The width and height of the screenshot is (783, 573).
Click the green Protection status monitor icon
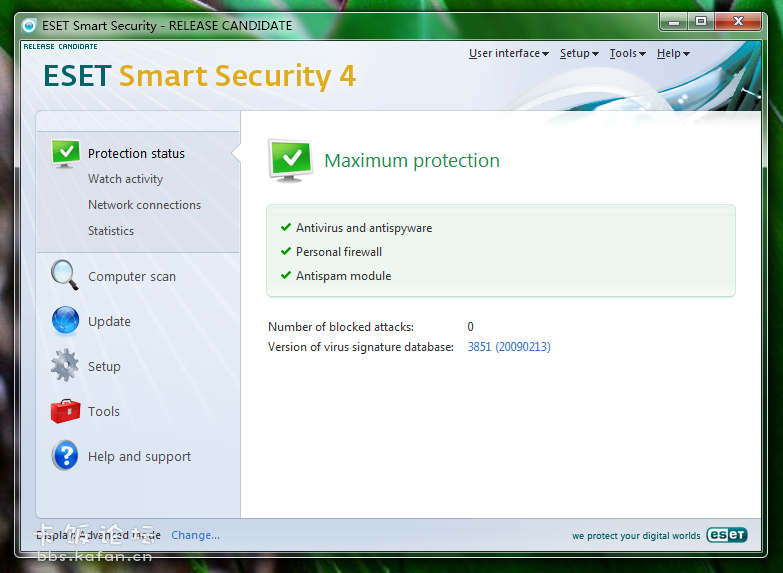[65, 153]
